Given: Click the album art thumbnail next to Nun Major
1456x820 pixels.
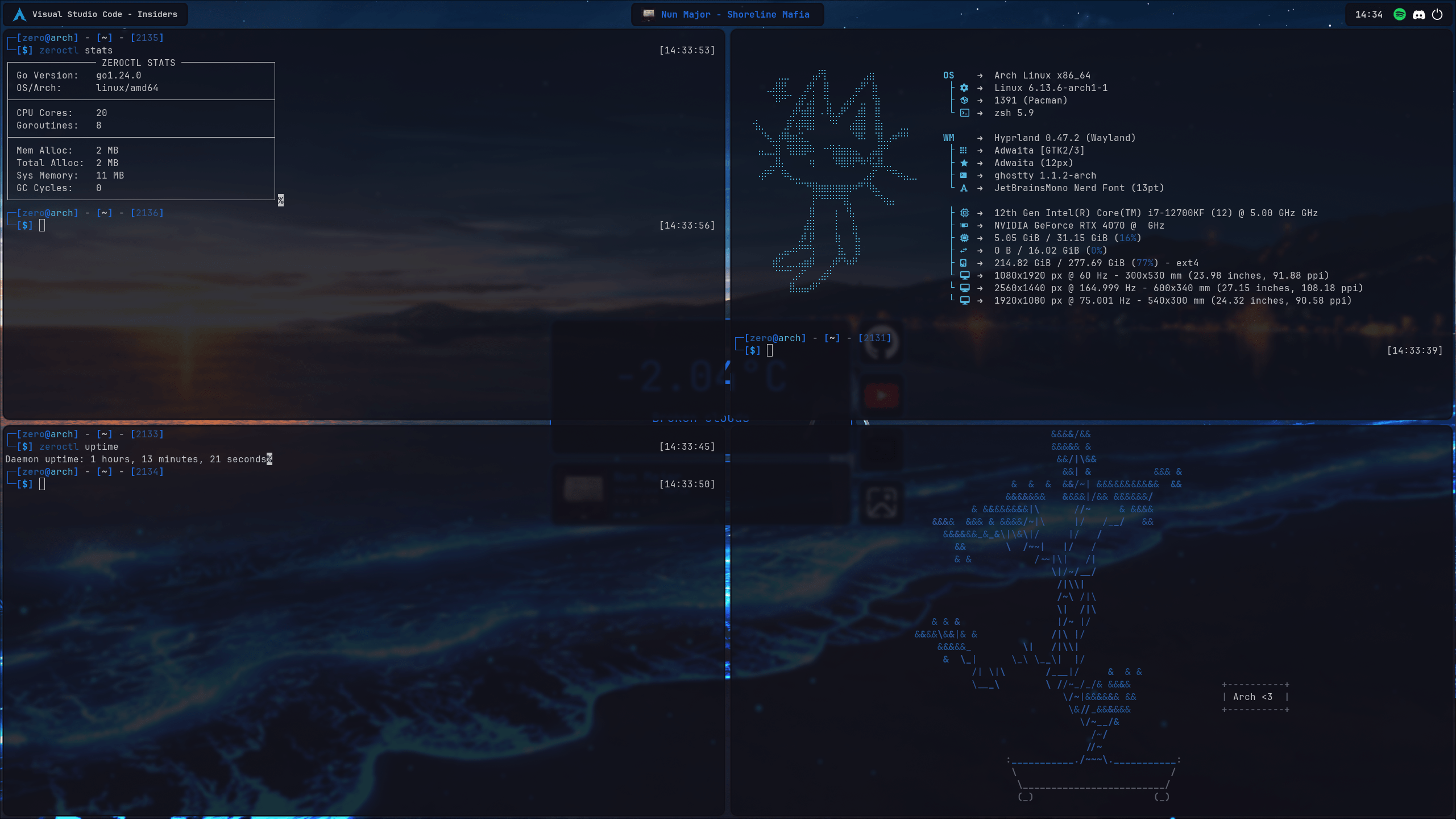Looking at the screenshot, I should point(649,14).
